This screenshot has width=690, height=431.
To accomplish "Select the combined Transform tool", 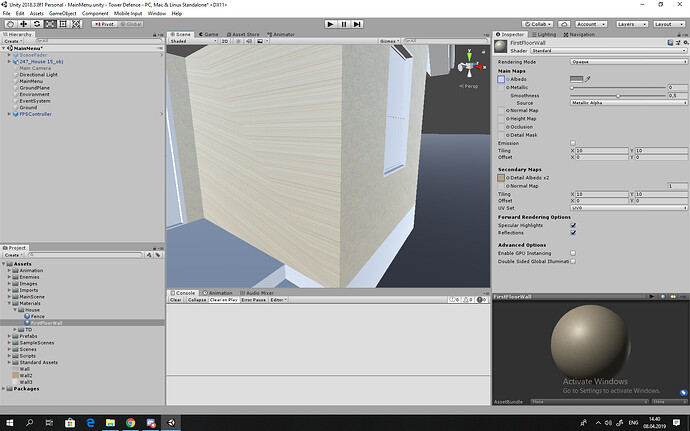I will [x=77, y=24].
